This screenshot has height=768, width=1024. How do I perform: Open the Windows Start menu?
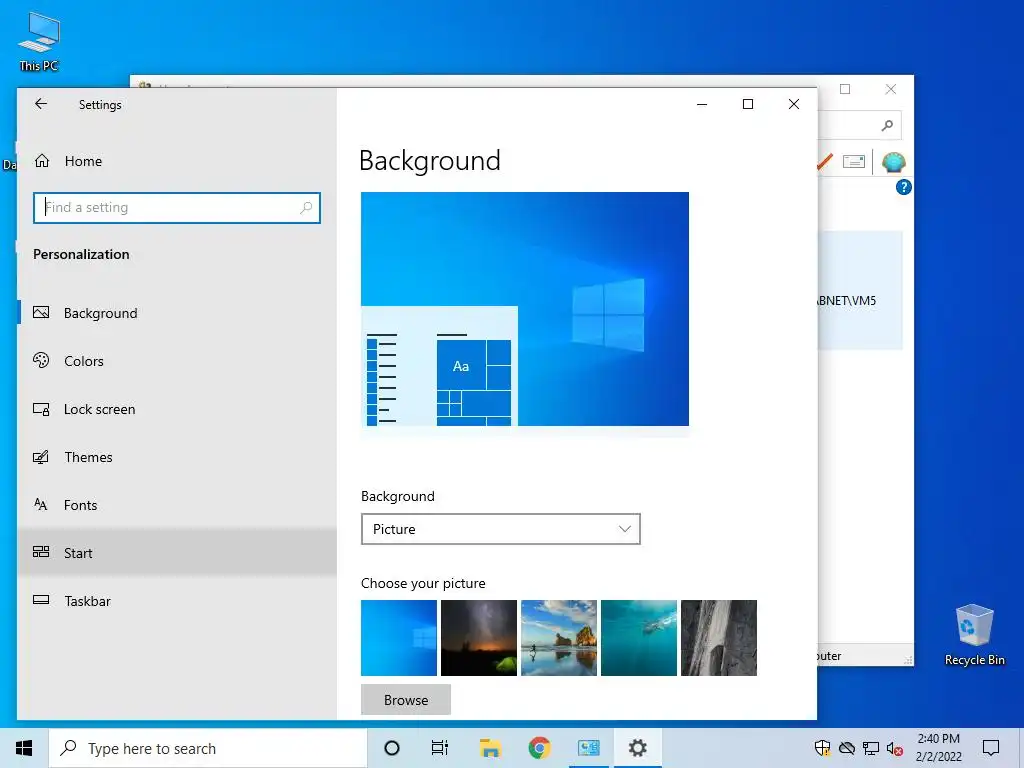[x=24, y=748]
